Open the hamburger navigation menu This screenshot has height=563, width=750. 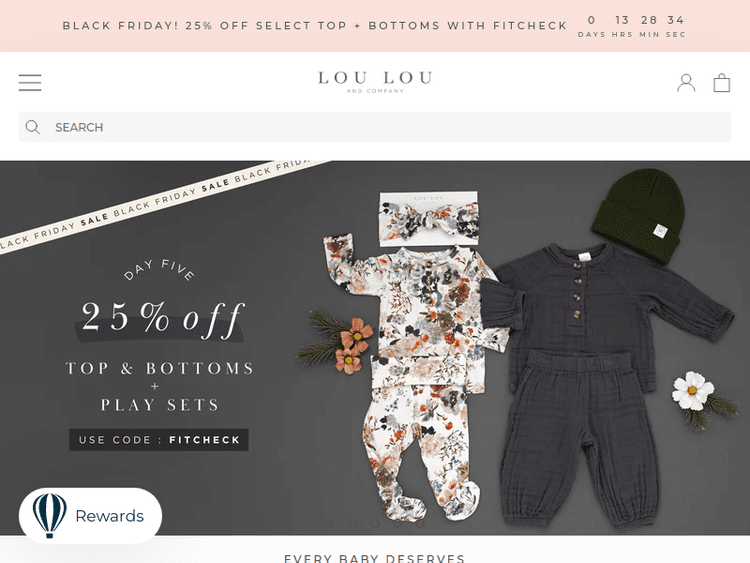point(30,83)
